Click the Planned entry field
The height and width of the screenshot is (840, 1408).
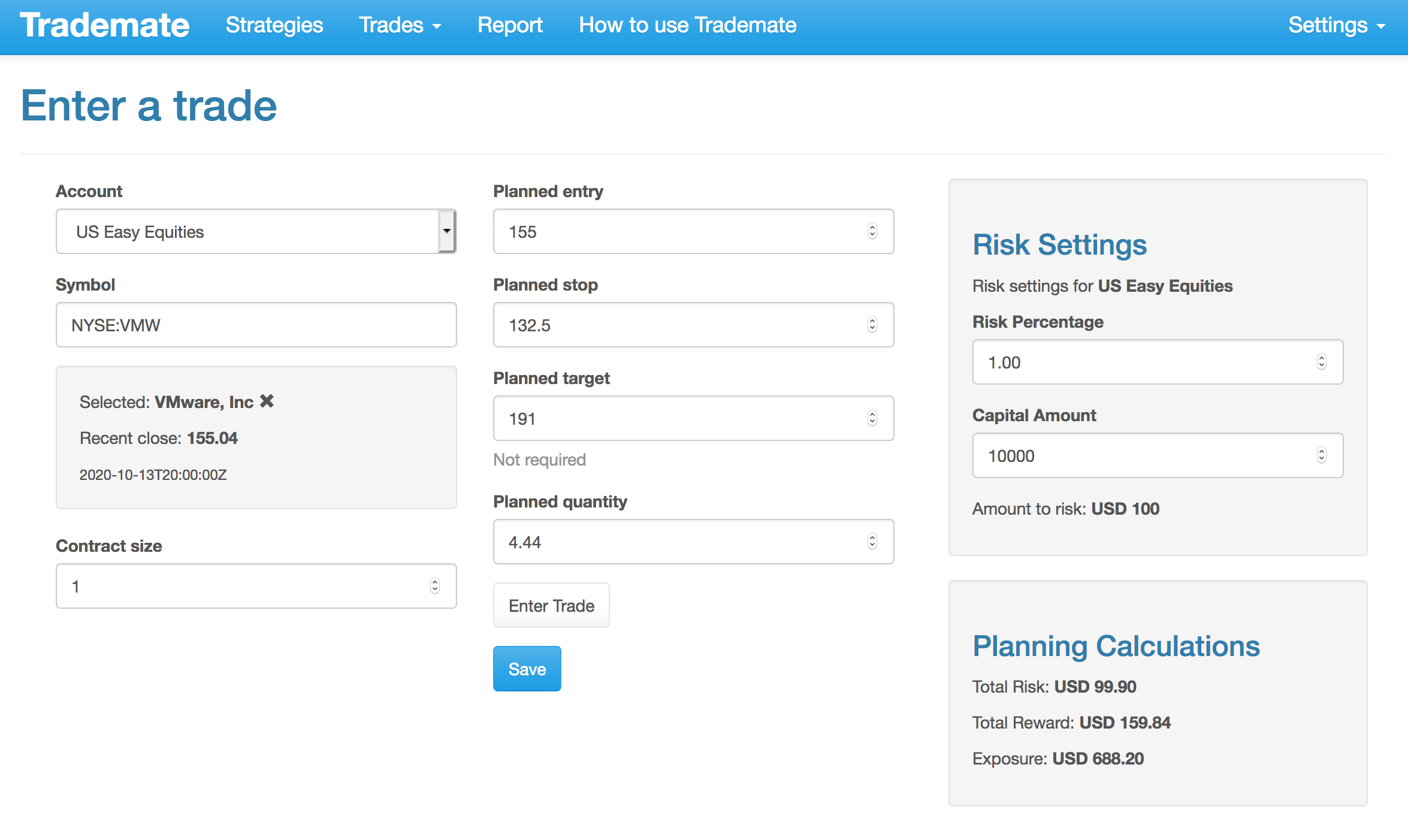pyautogui.click(x=694, y=231)
